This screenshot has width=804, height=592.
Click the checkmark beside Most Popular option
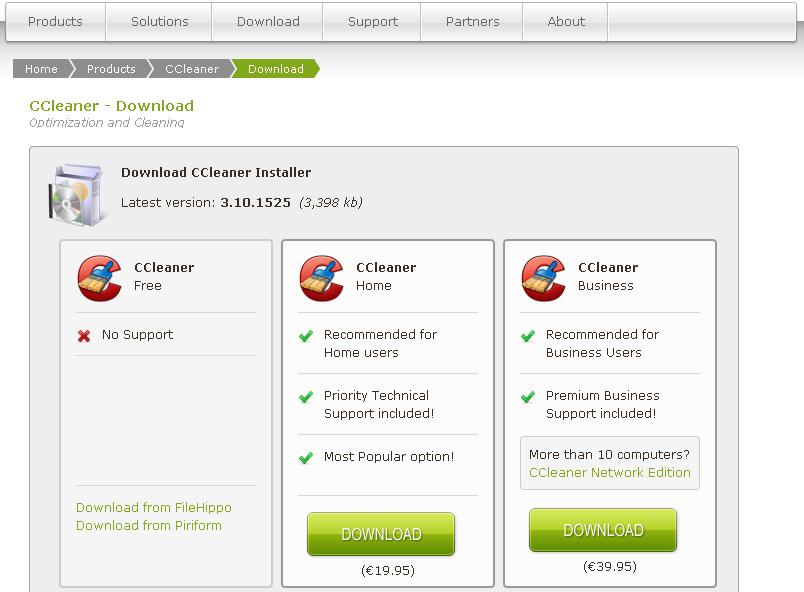pos(306,457)
